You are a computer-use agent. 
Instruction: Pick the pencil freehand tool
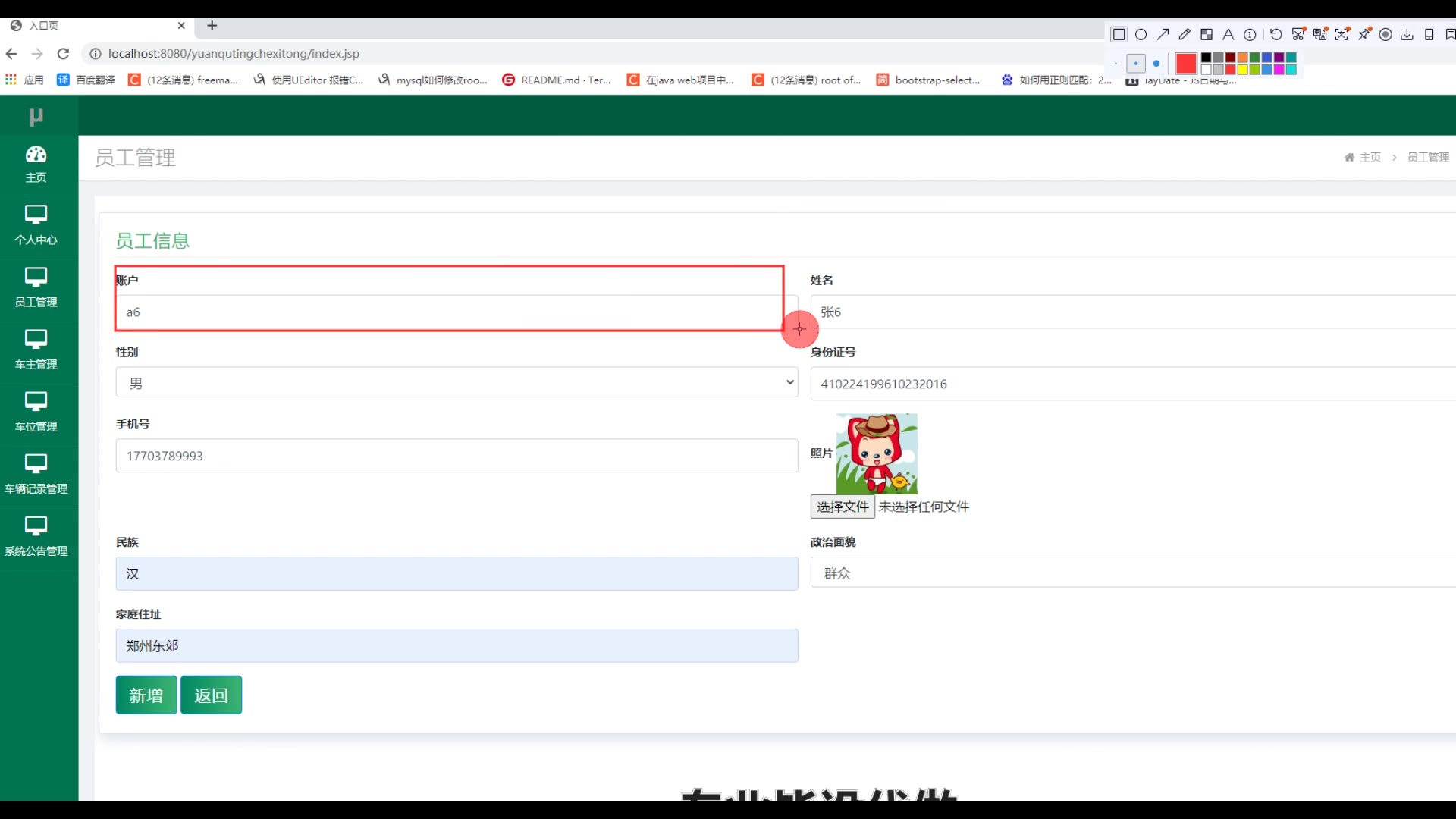1185,35
